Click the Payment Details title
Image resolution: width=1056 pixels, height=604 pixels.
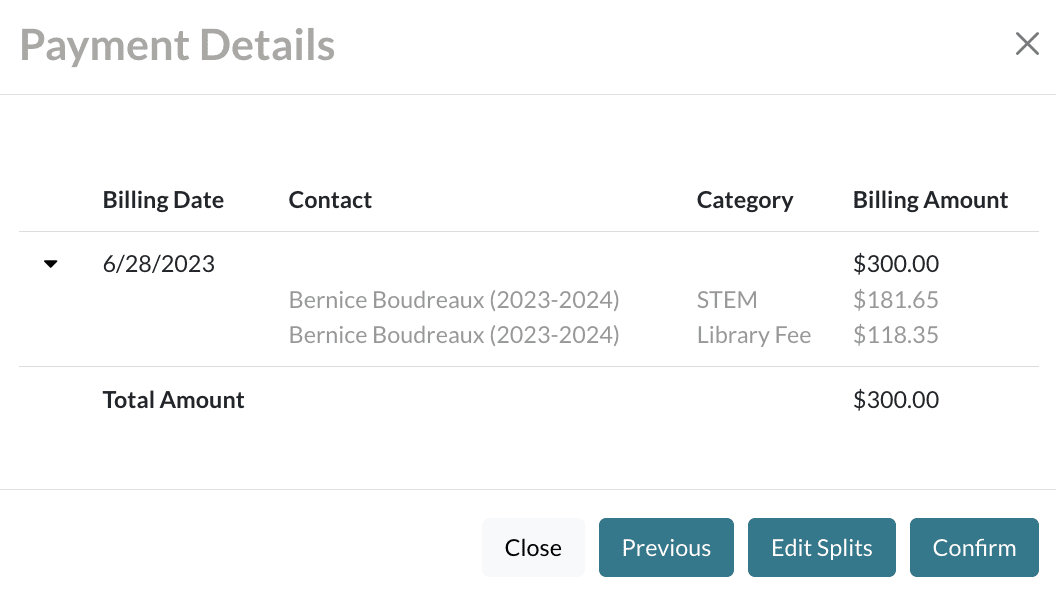point(177,46)
